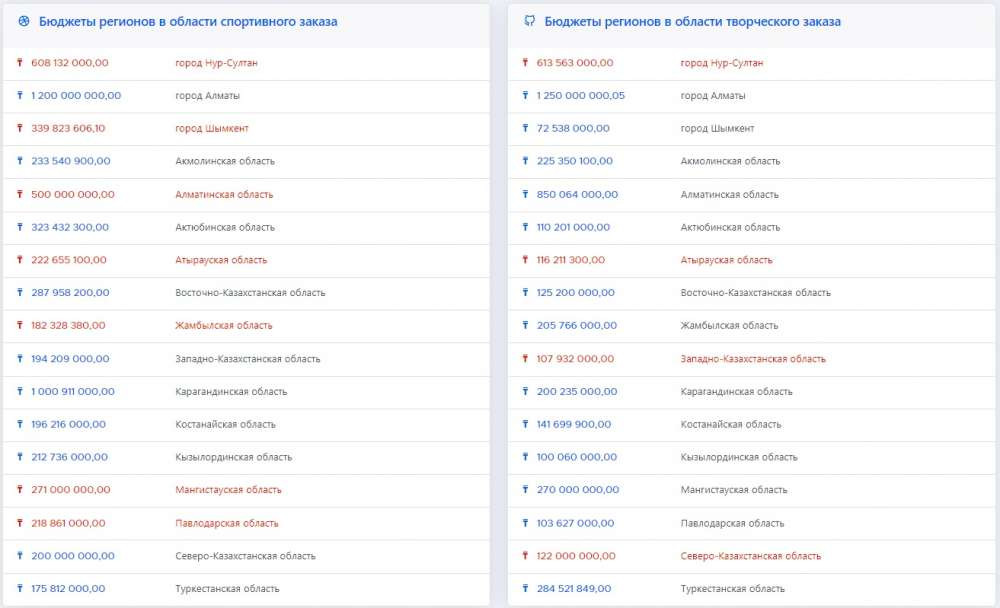Click the sports ball icon in the left header
This screenshot has width=1000, height=608.
click(24, 21)
